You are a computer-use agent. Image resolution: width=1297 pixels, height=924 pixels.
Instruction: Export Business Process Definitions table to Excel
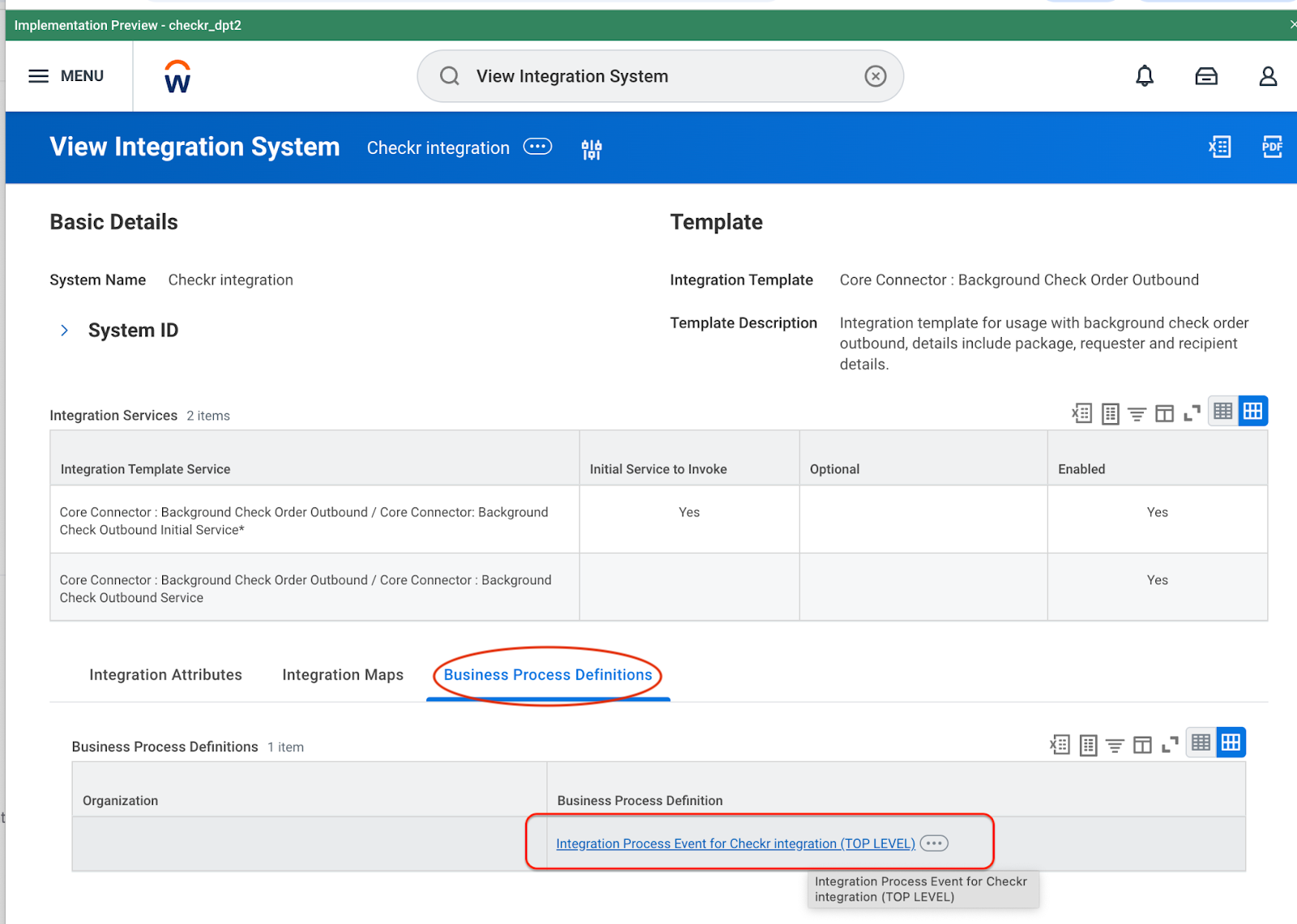click(x=1060, y=745)
